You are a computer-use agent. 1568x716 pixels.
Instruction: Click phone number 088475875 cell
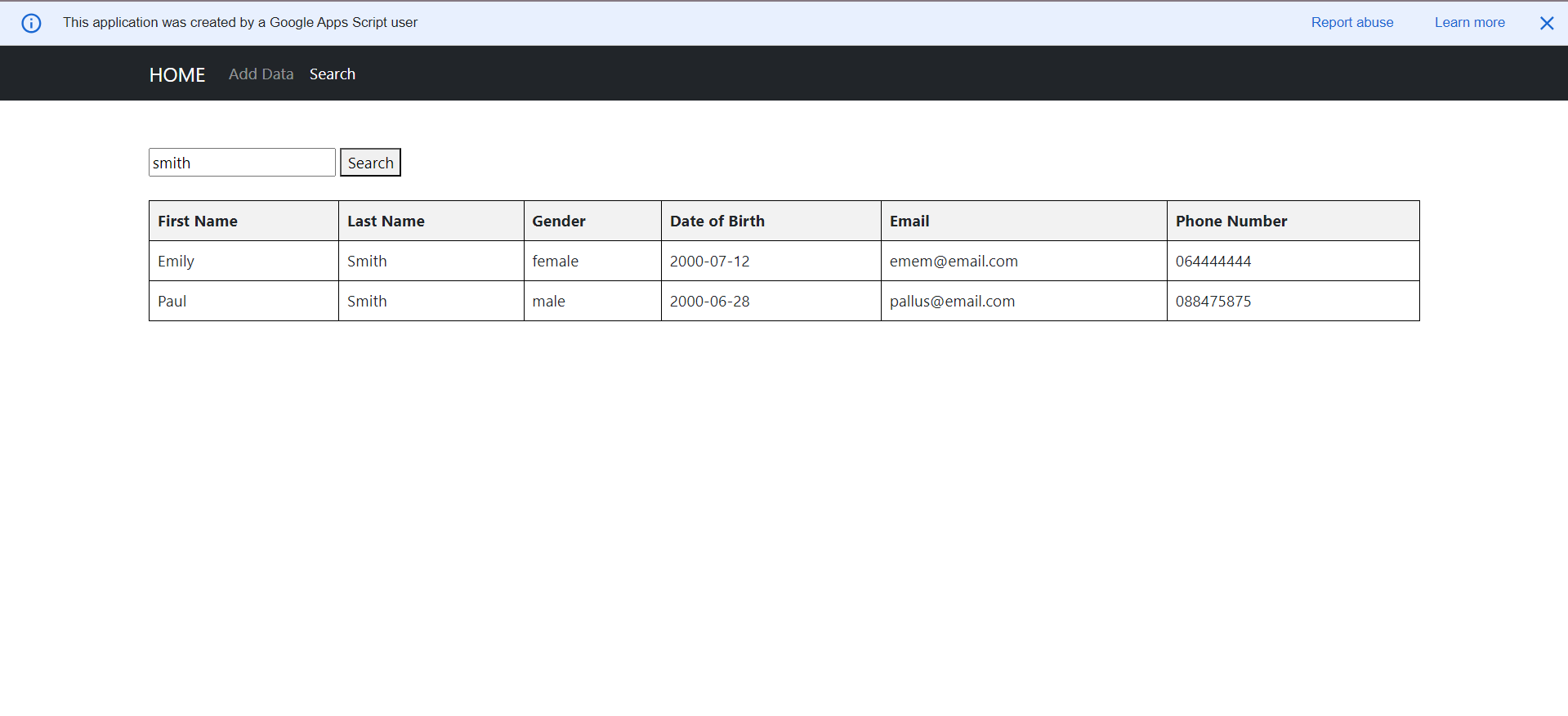point(1213,302)
